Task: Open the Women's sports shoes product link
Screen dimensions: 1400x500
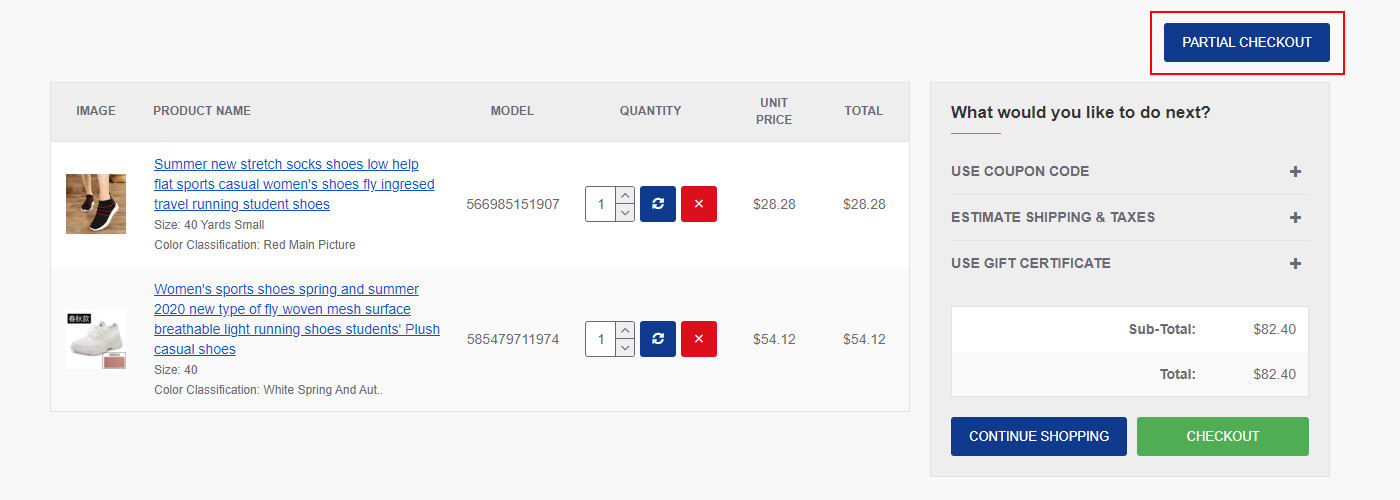Action: (296, 319)
